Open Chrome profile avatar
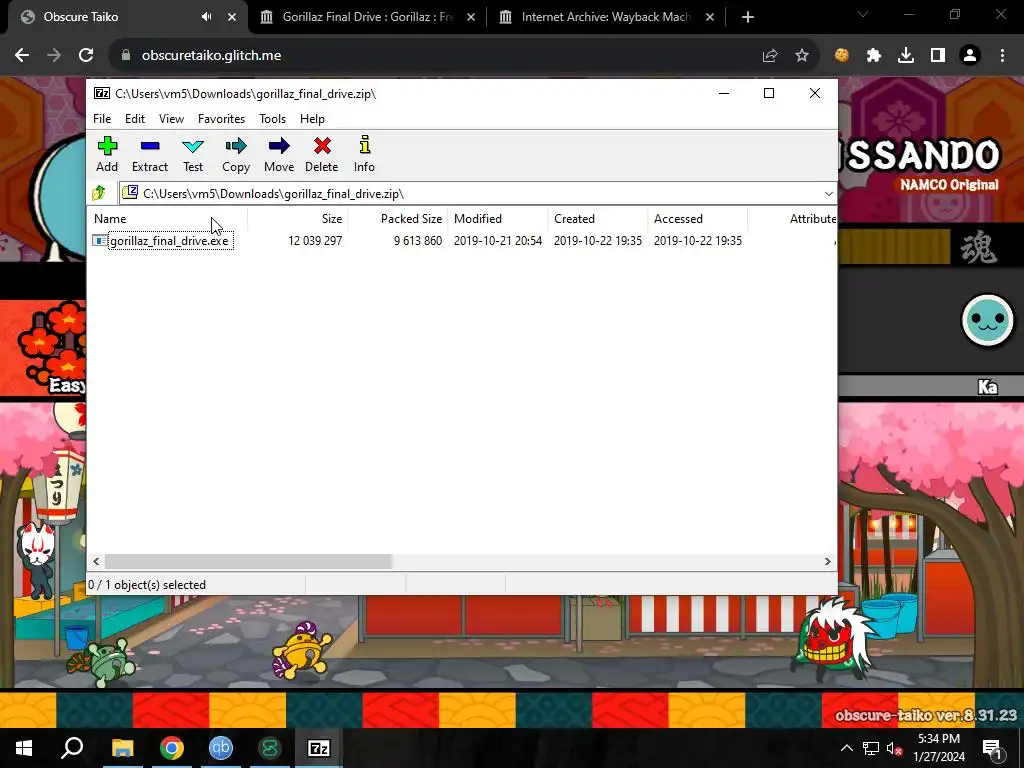The height and width of the screenshot is (768, 1024). [970, 56]
